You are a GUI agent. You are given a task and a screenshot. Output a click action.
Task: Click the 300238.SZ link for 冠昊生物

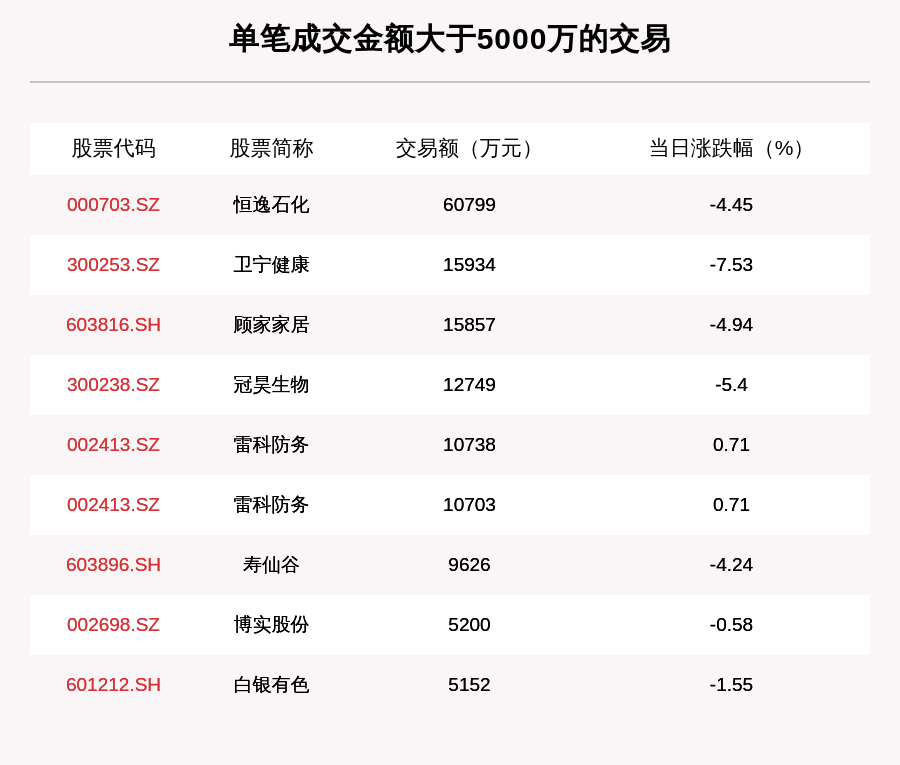[x=113, y=385]
